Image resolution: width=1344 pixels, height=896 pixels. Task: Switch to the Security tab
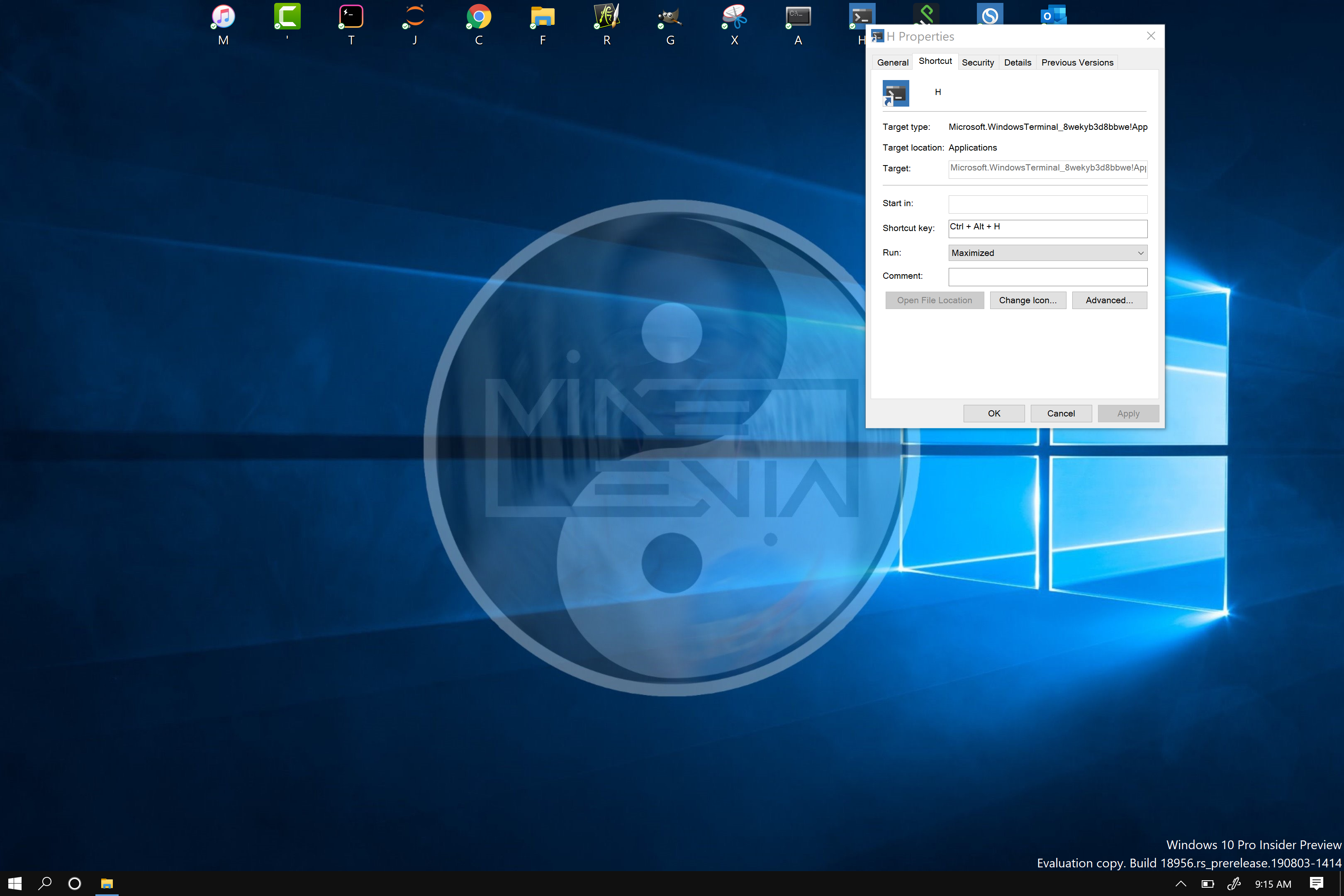point(977,62)
